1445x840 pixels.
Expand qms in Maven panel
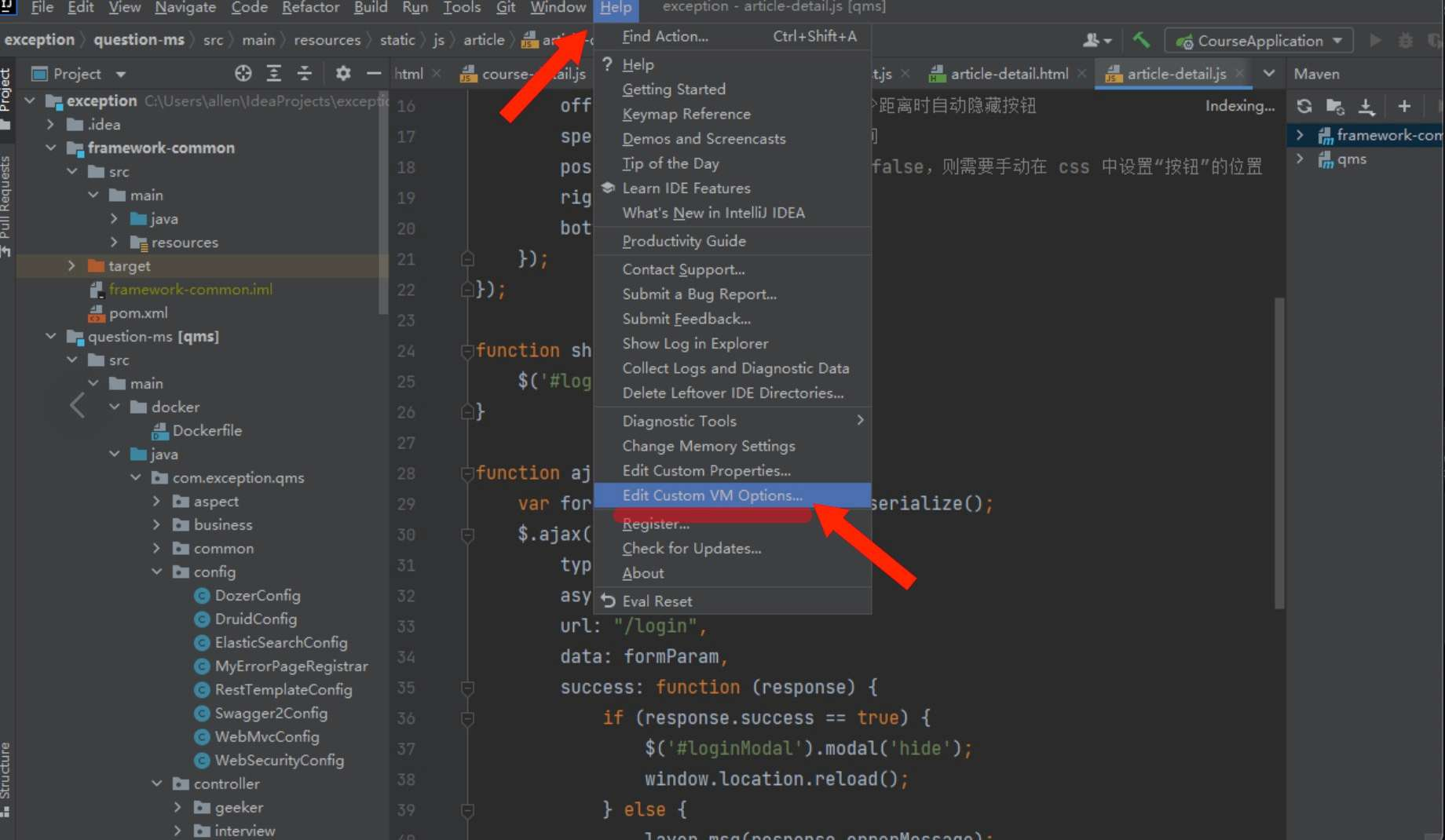[x=1300, y=159]
